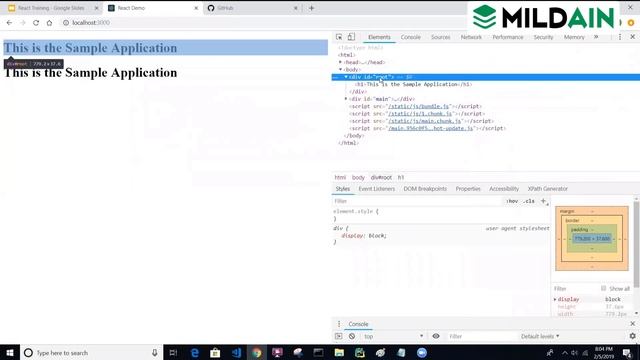Open Windows Start menu
640x360 pixels.
(10, 353)
